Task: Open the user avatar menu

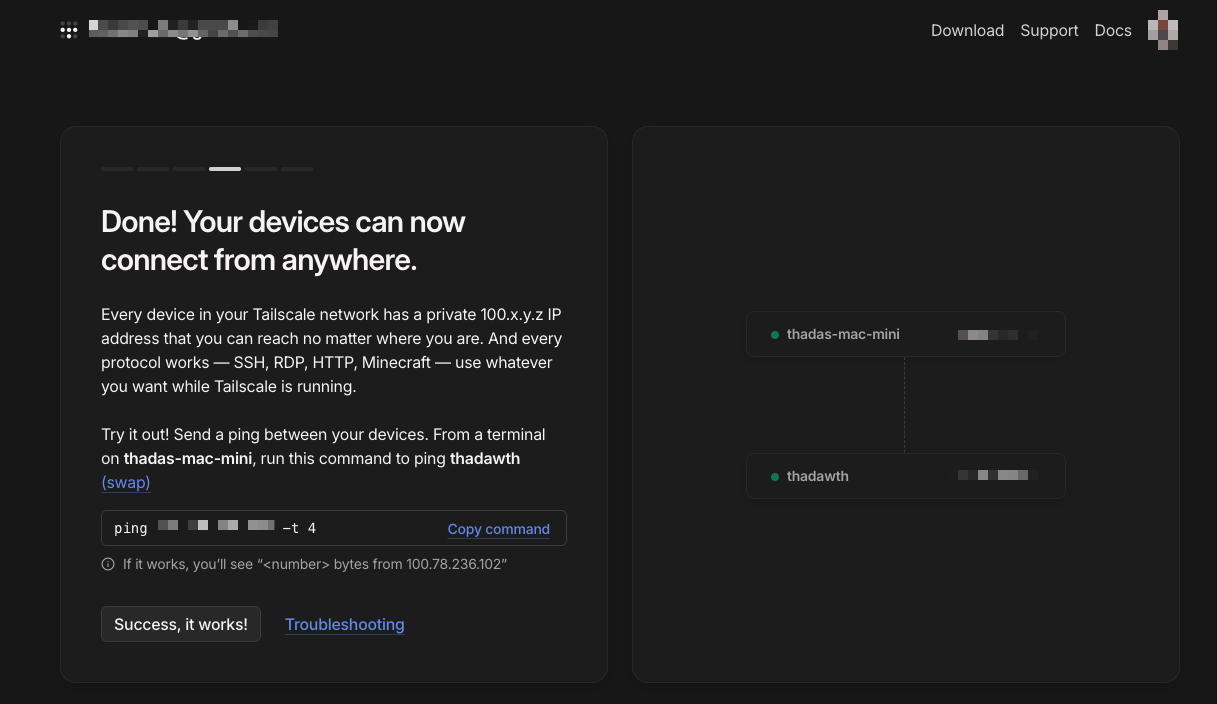Action: coord(1163,30)
